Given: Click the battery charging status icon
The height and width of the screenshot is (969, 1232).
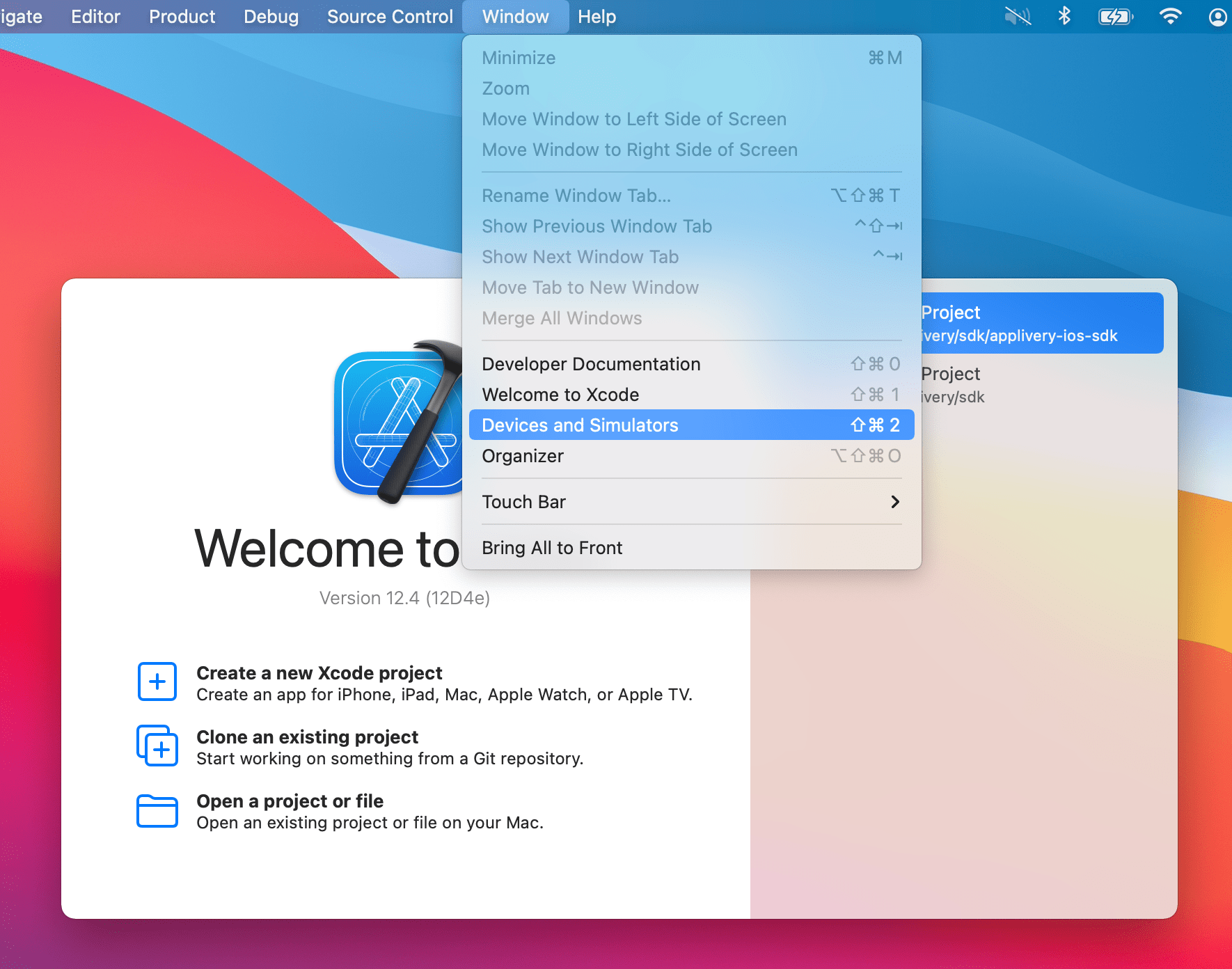Looking at the screenshot, I should 1116,16.
